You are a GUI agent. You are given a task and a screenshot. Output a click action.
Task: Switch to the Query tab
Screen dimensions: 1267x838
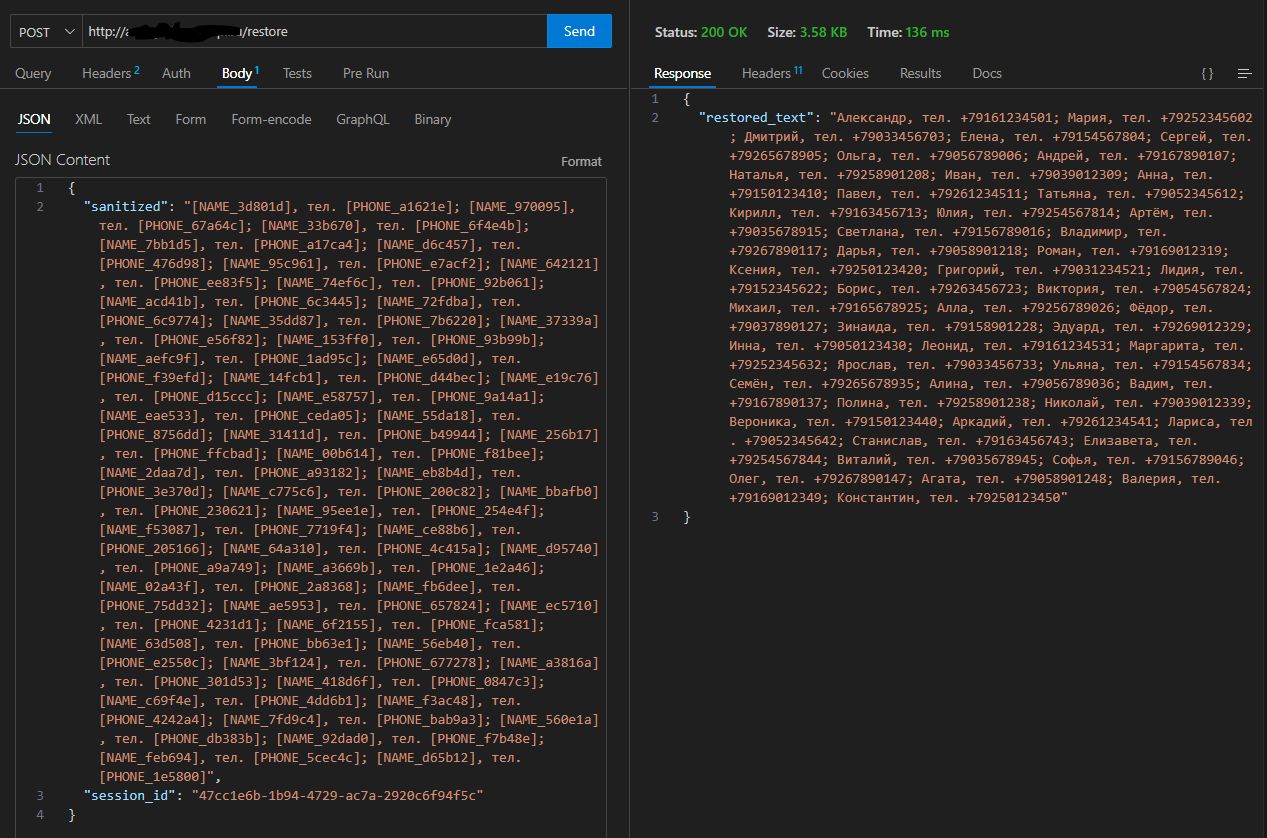[33, 74]
